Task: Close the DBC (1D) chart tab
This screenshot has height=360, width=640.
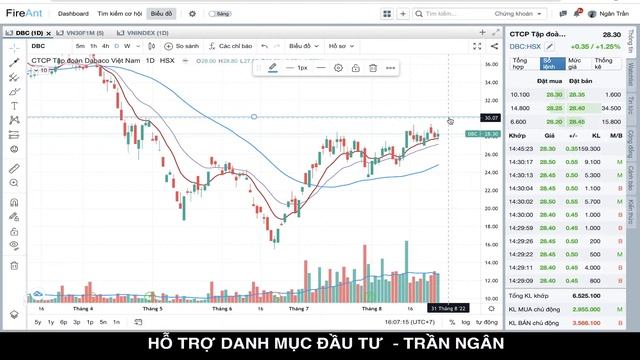Action: click(x=48, y=33)
